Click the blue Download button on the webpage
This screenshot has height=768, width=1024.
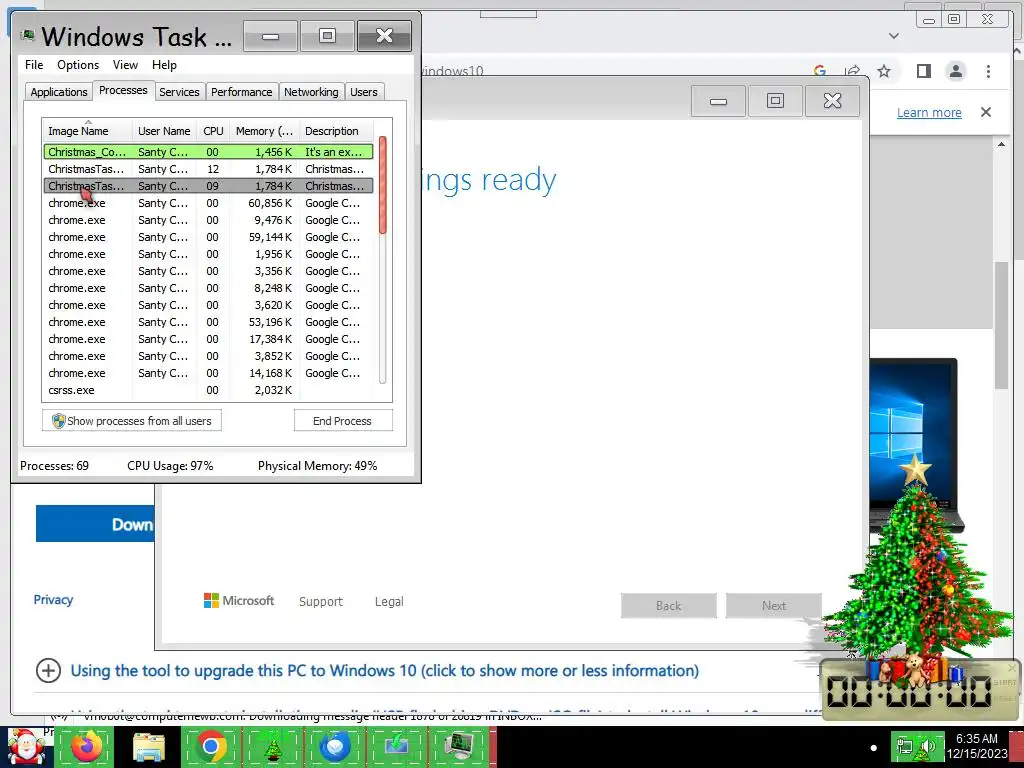[x=95, y=524]
